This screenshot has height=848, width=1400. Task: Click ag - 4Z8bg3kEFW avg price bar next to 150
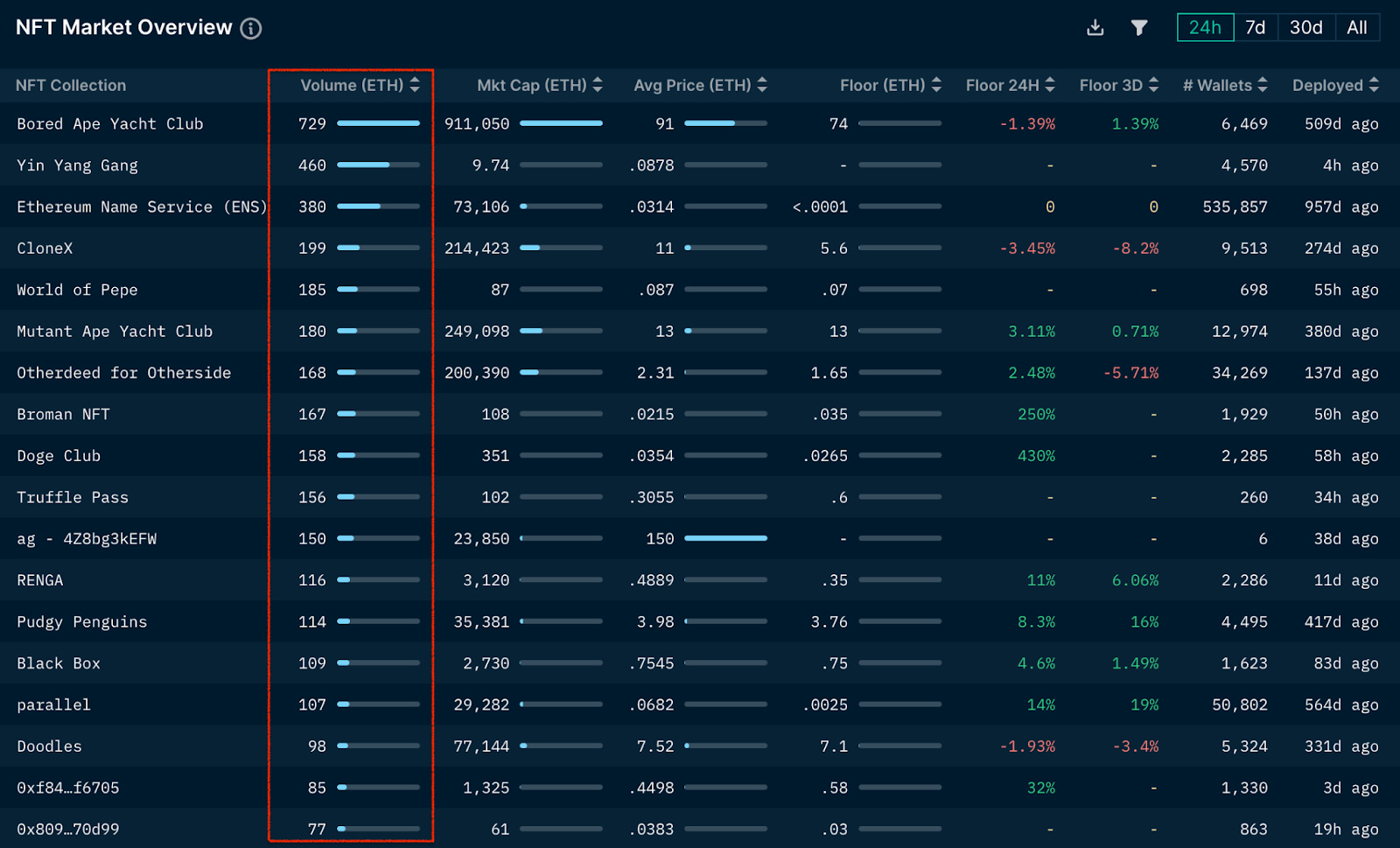[x=725, y=538]
